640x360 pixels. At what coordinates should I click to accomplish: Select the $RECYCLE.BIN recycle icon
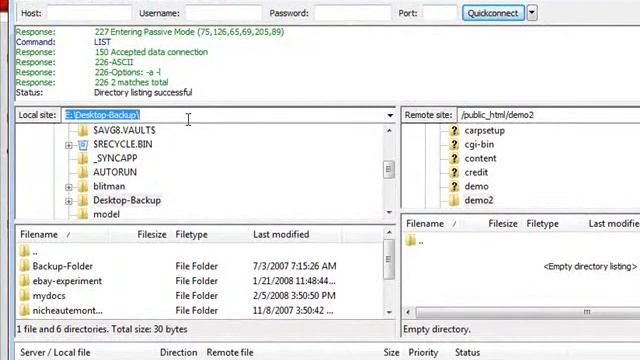(83, 144)
